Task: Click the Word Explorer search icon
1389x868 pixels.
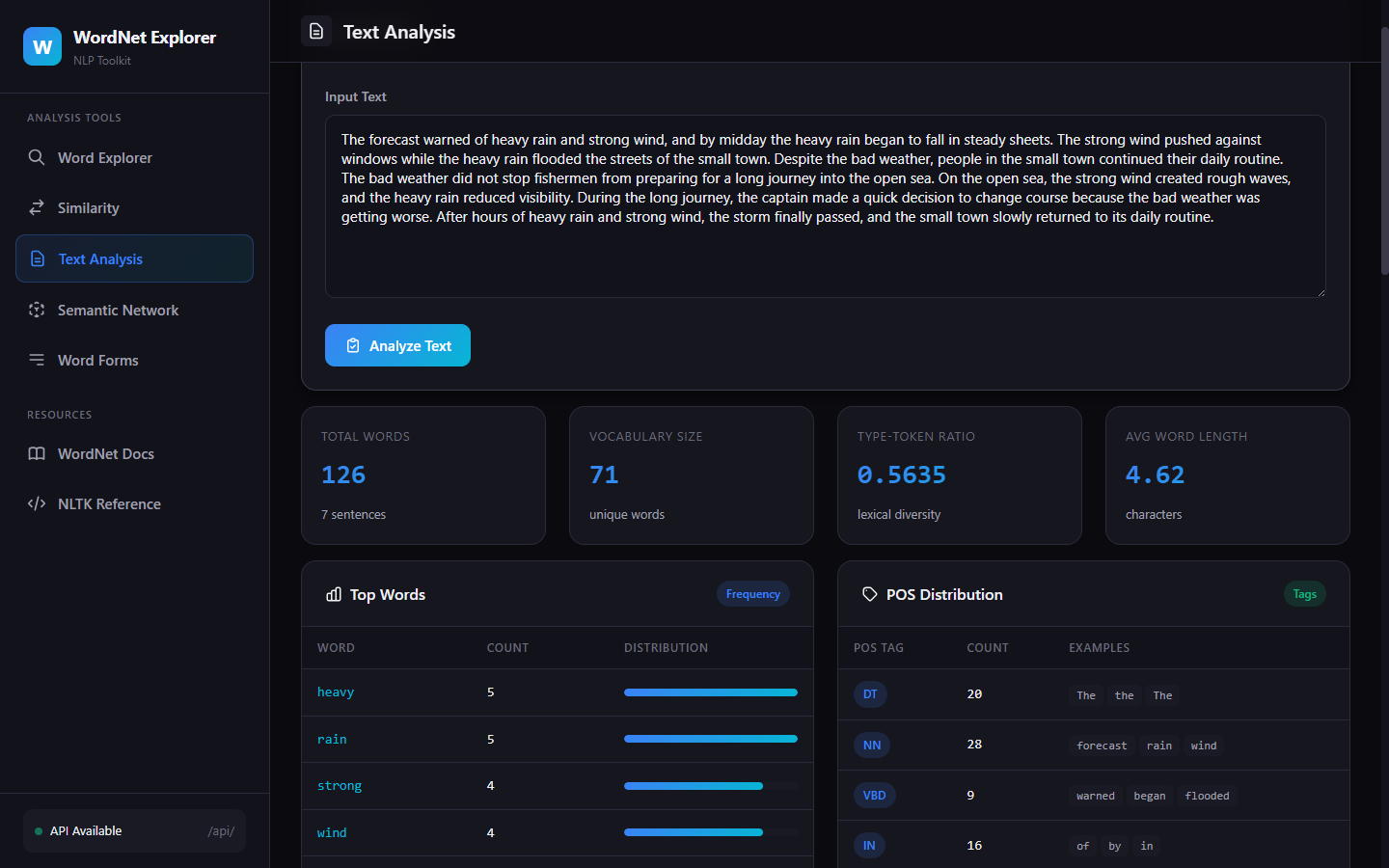Action: [x=37, y=157]
